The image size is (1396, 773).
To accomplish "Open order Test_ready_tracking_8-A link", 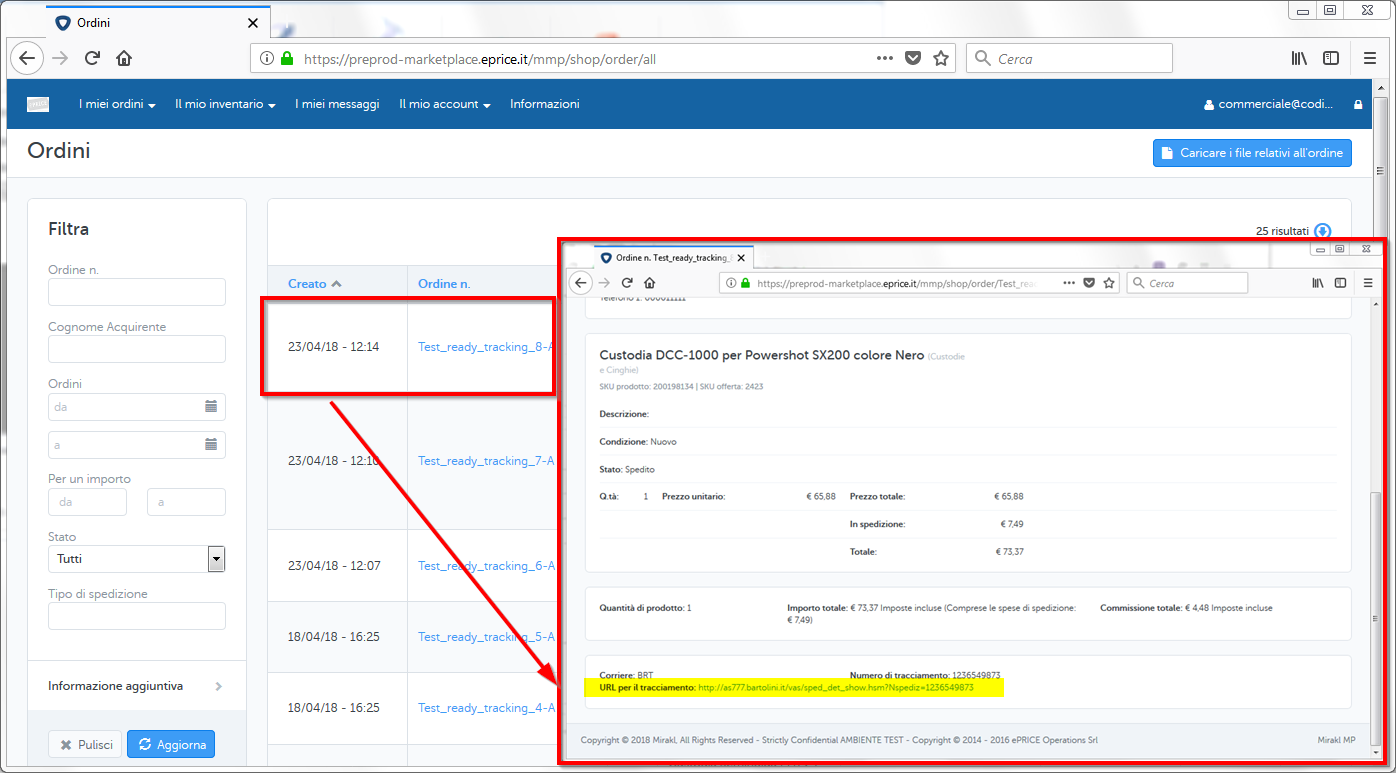I will coord(486,347).
